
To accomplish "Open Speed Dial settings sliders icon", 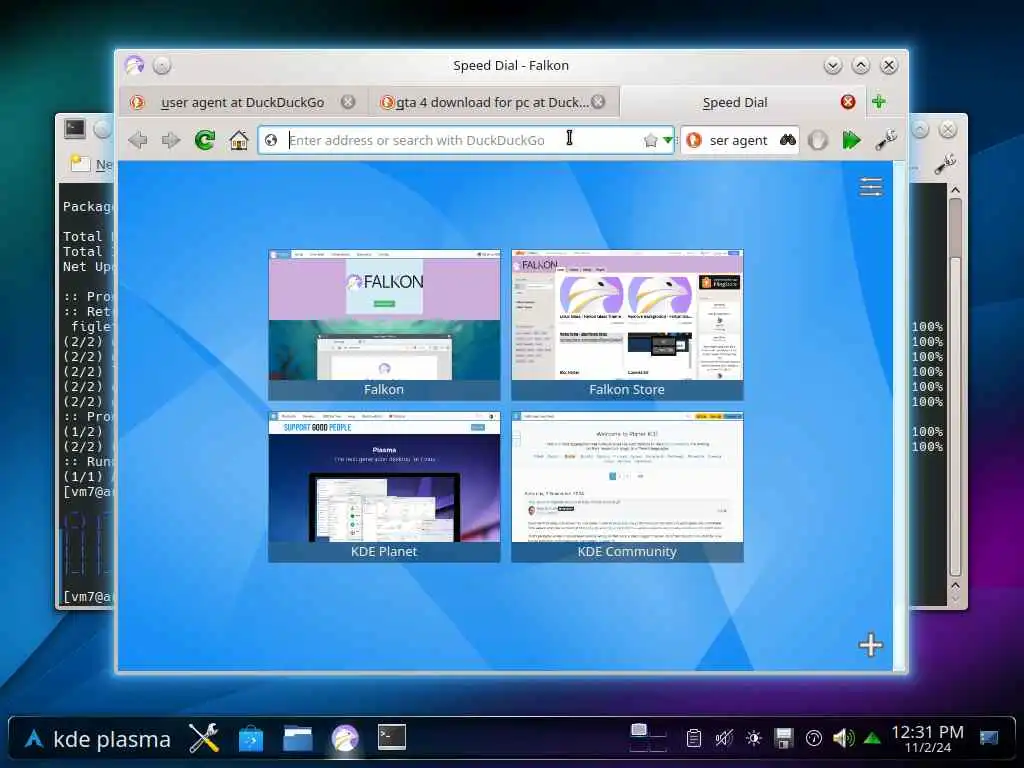I will click(871, 187).
